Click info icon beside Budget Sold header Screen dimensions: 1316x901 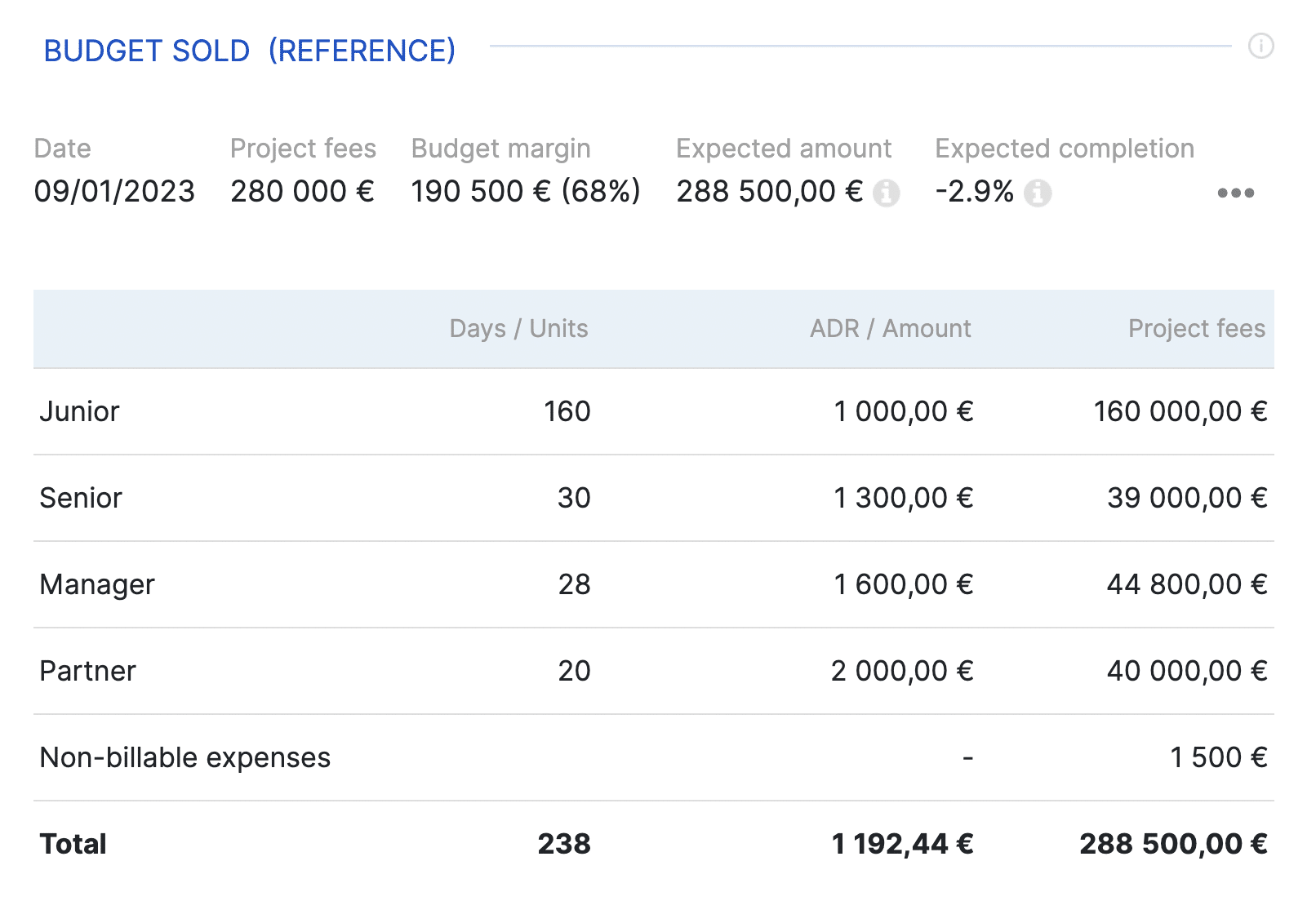coord(1260,46)
